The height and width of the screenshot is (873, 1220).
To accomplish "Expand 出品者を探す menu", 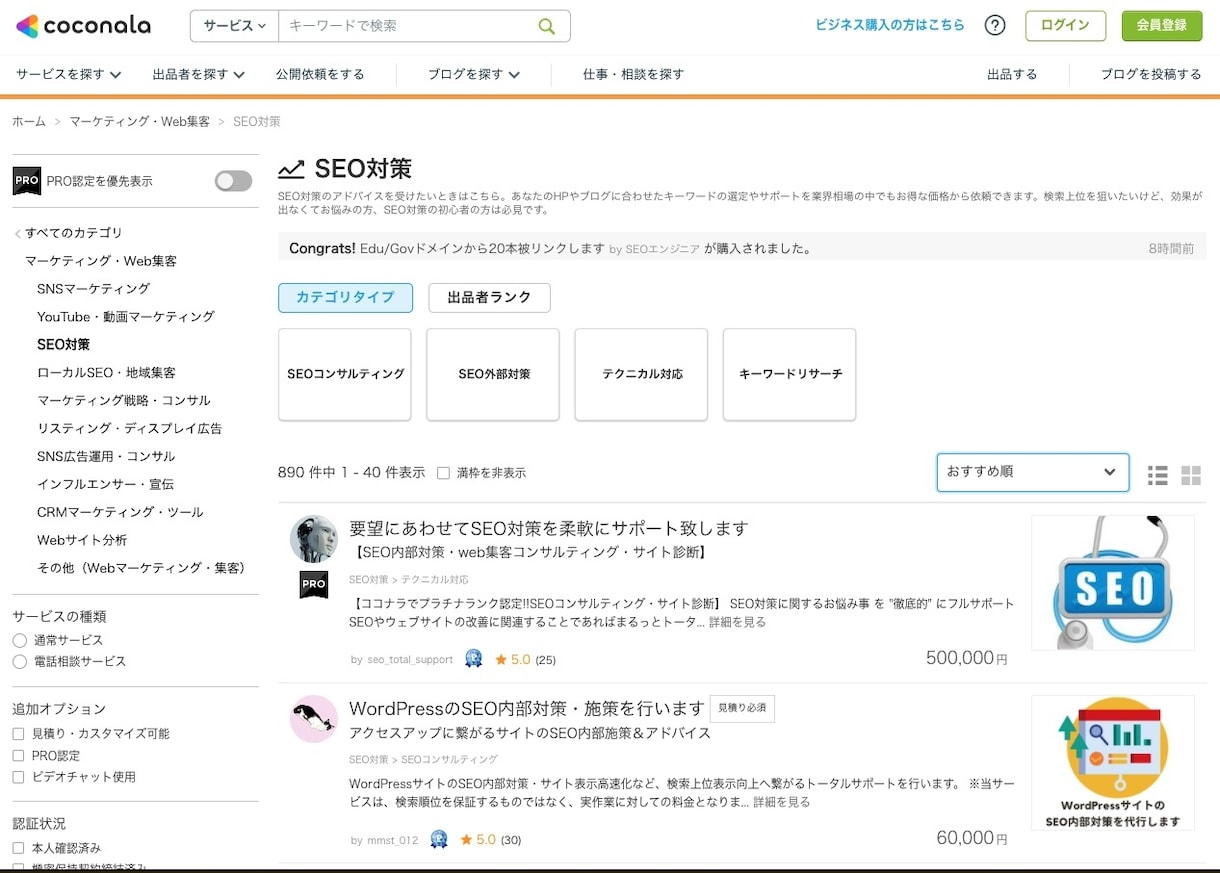I will point(198,74).
